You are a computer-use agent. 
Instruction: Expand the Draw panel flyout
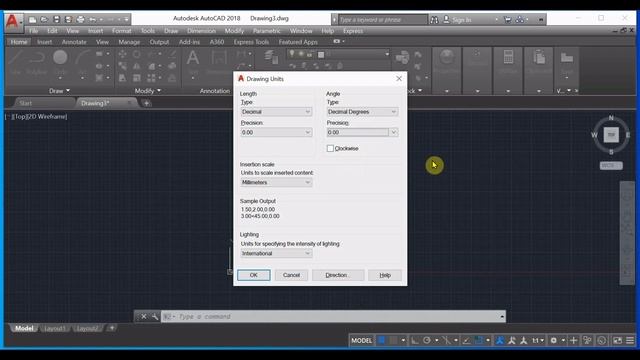click(x=60, y=91)
